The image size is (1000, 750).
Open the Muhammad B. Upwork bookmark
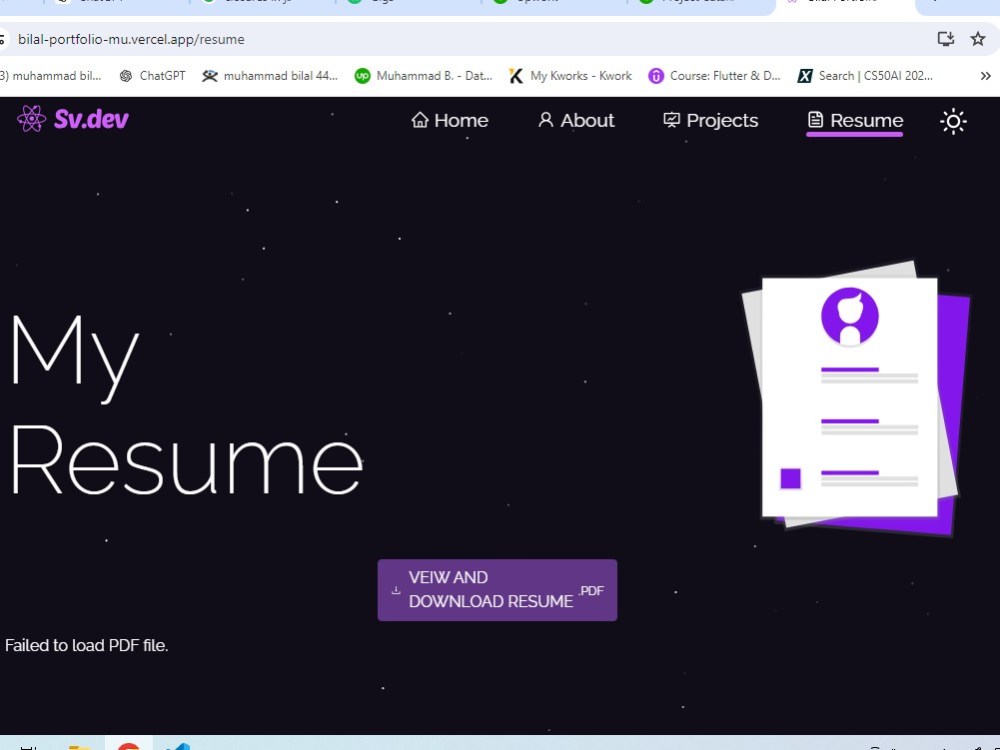coord(423,76)
